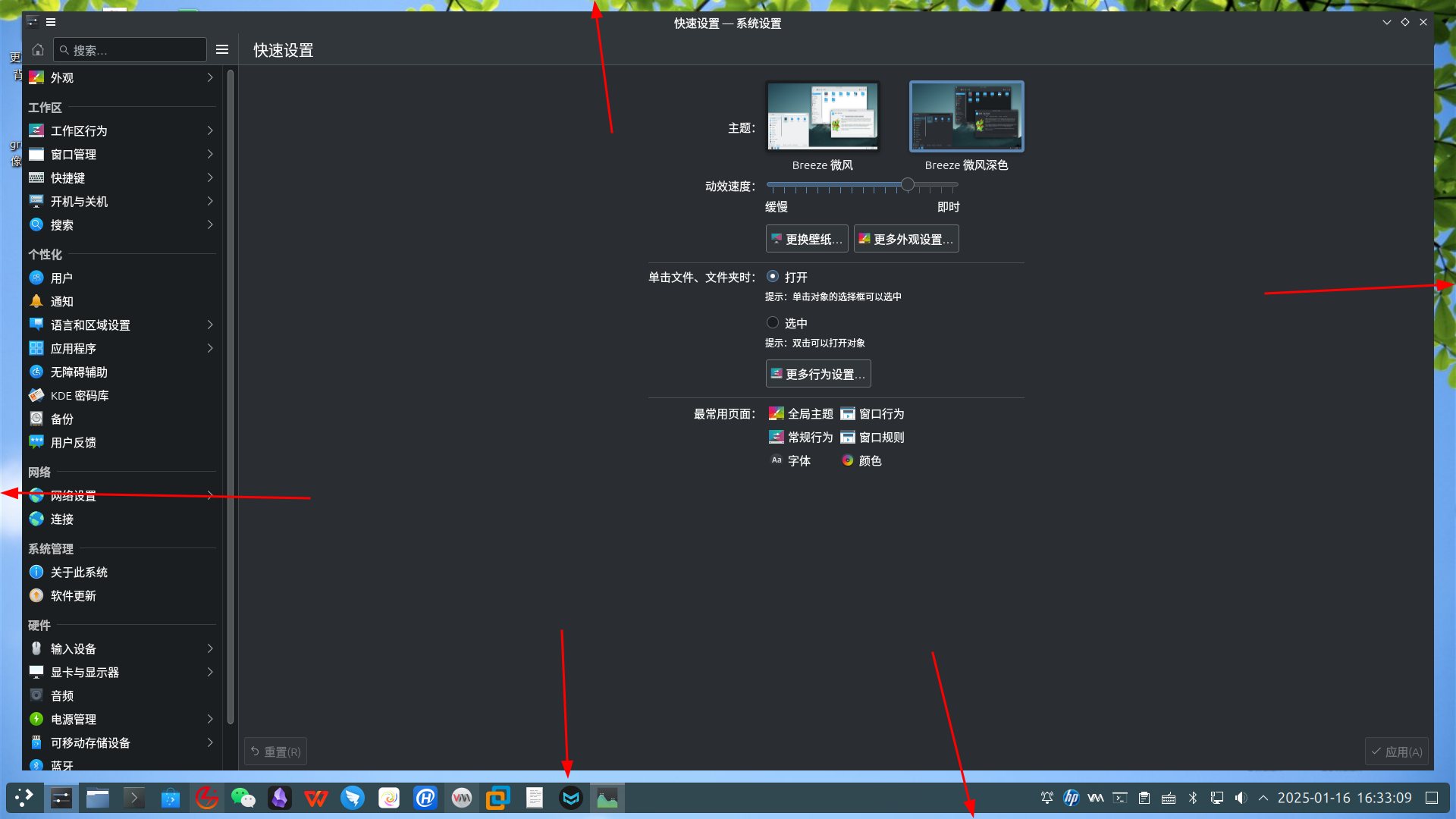Show hidden system tray icons arrow
This screenshot has width=1456, height=819.
click(1263, 798)
